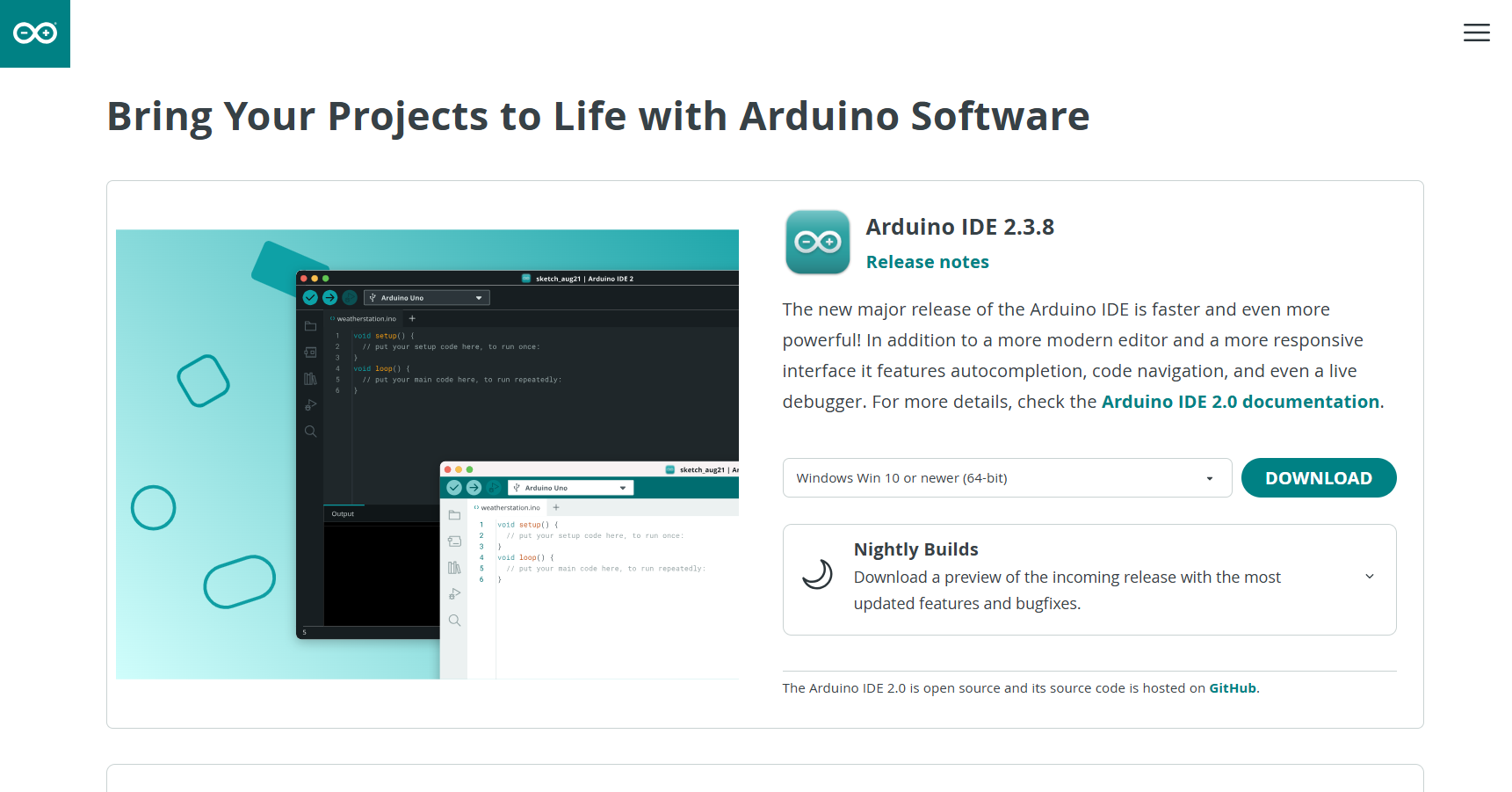Image resolution: width=1512 pixels, height=792 pixels.
Task: Open the hamburger menu
Action: click(1476, 33)
